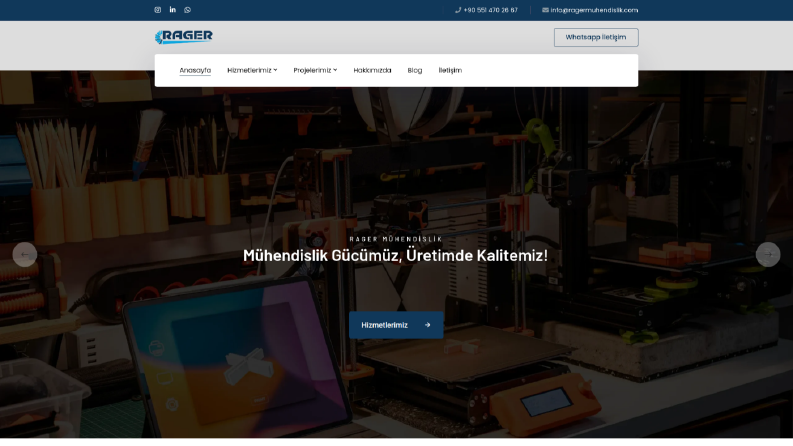The width and height of the screenshot is (793, 446).
Task: Open the Projelerimiz nav menu label
Action: pos(312,70)
